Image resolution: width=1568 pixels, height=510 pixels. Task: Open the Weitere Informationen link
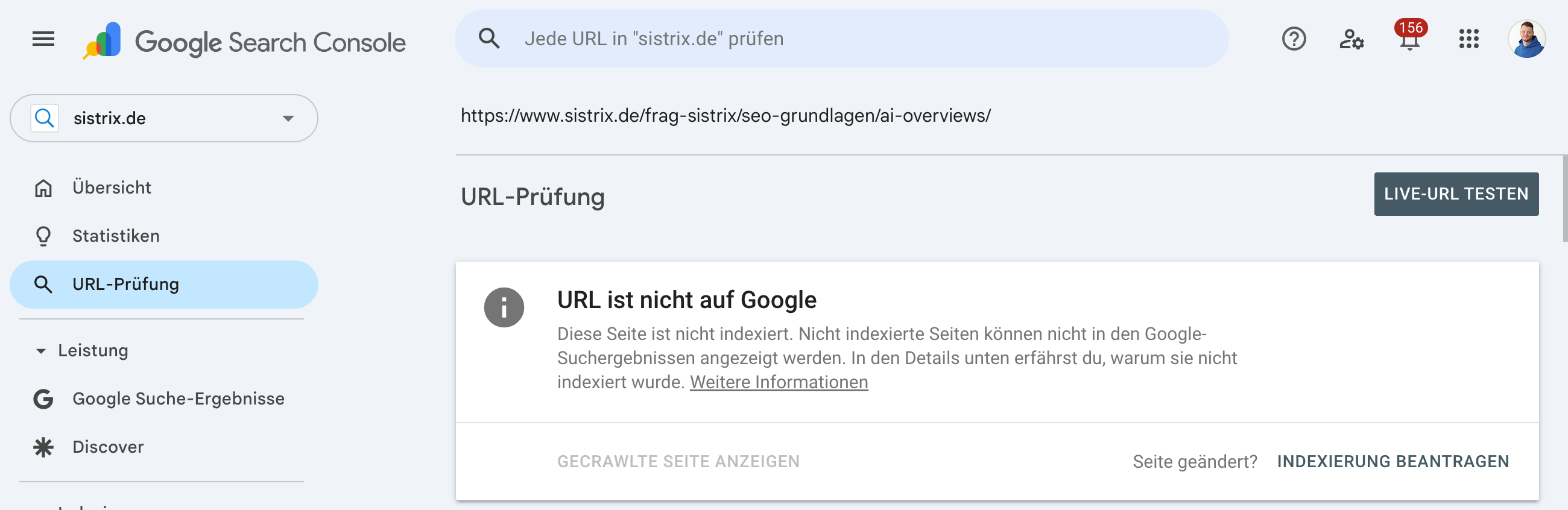[x=779, y=382]
